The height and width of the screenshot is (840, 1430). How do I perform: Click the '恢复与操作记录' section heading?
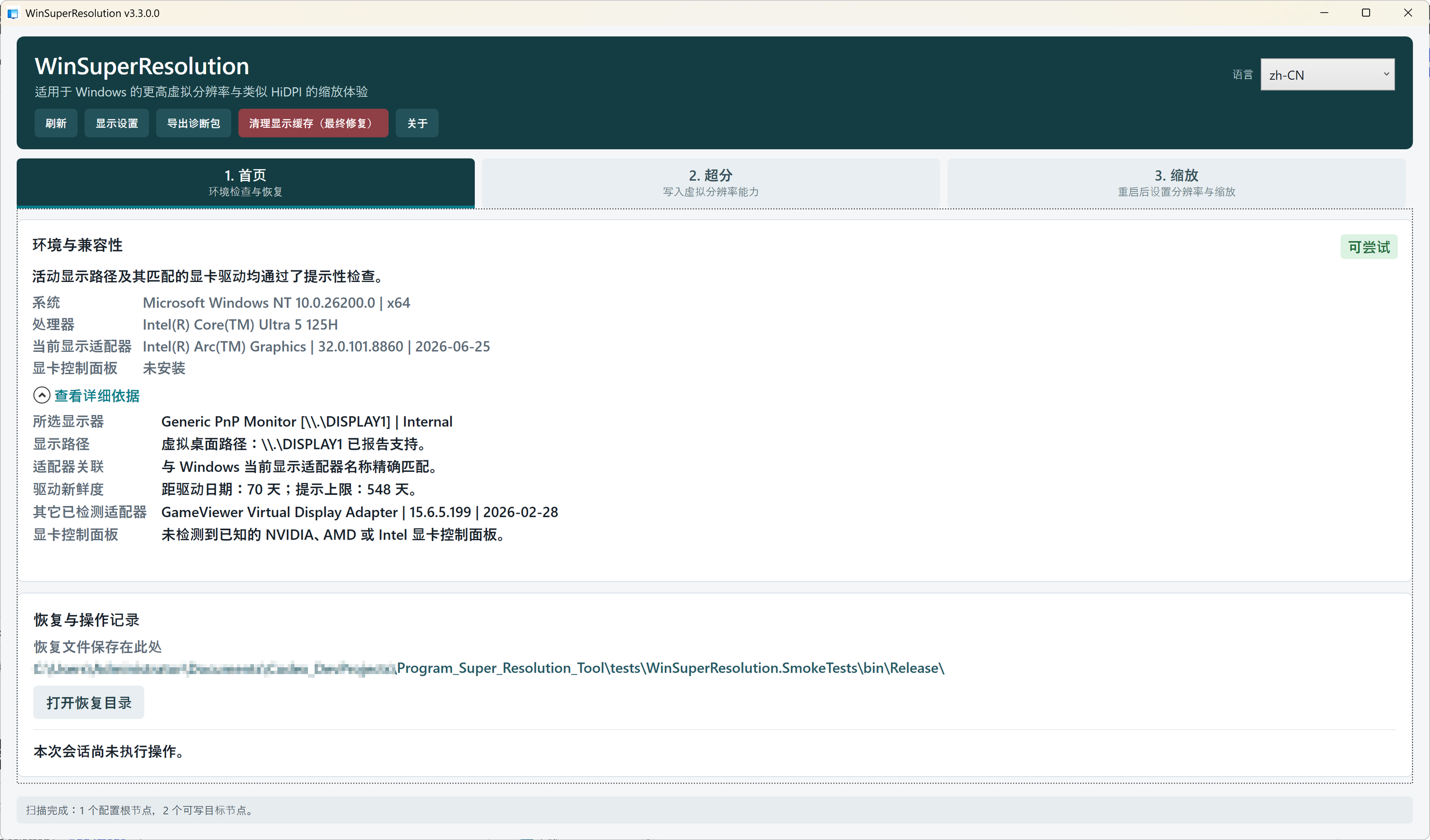click(87, 620)
